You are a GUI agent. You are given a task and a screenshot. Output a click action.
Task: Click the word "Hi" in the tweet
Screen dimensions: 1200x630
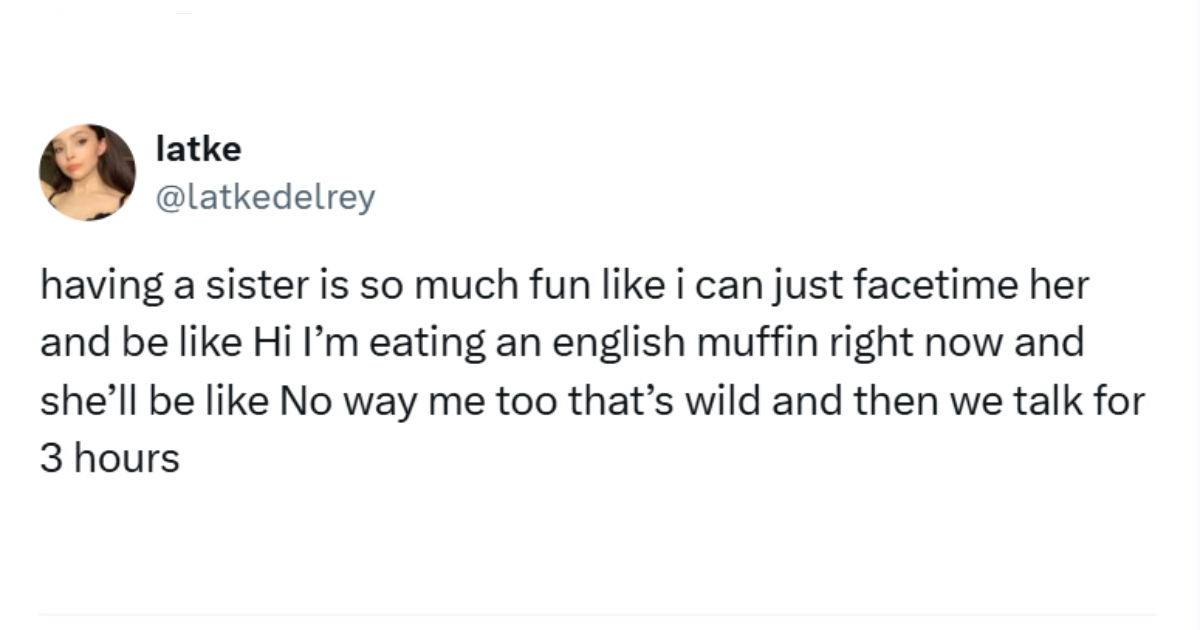(x=263, y=345)
